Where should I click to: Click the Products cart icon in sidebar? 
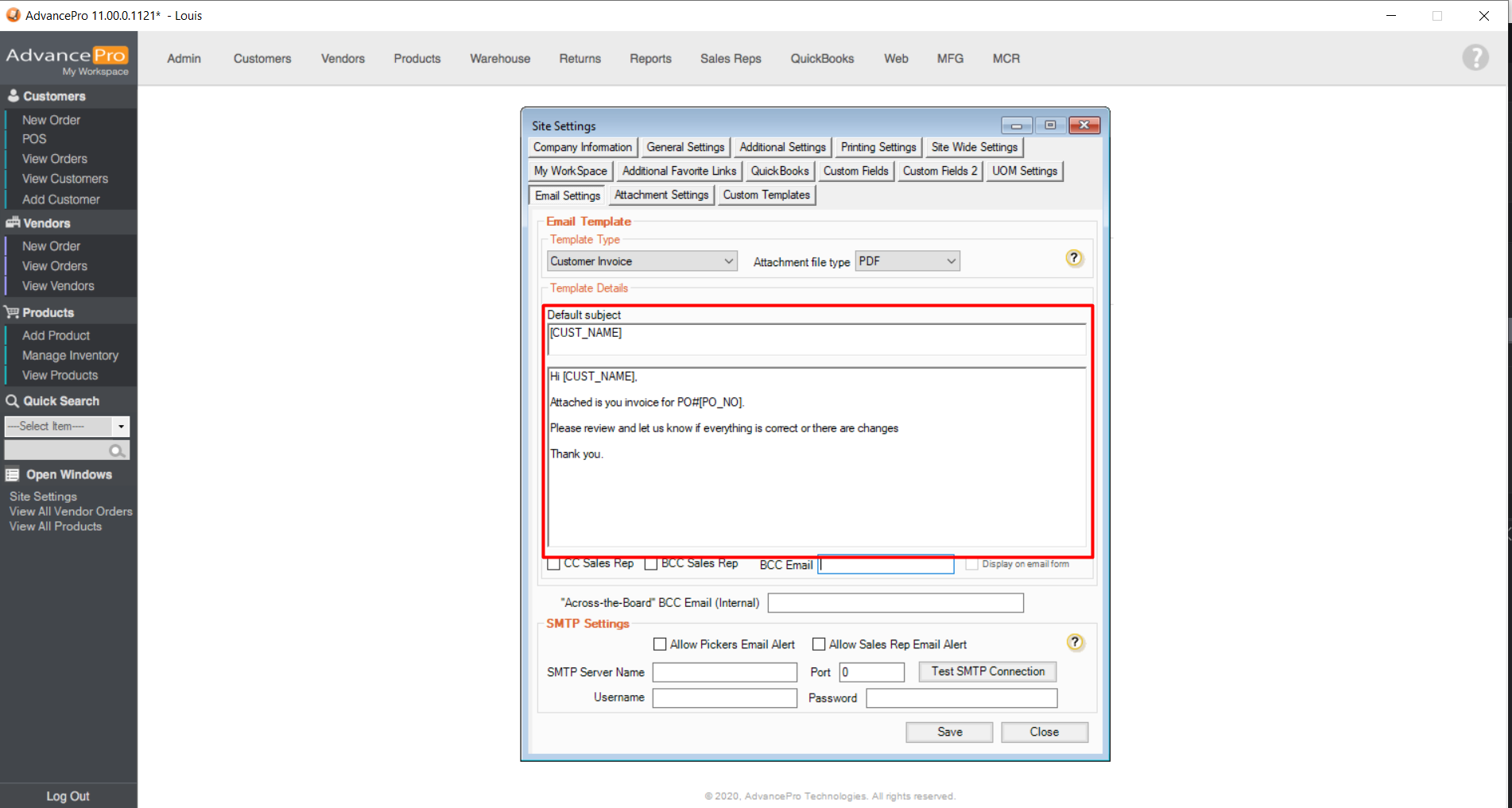12,312
